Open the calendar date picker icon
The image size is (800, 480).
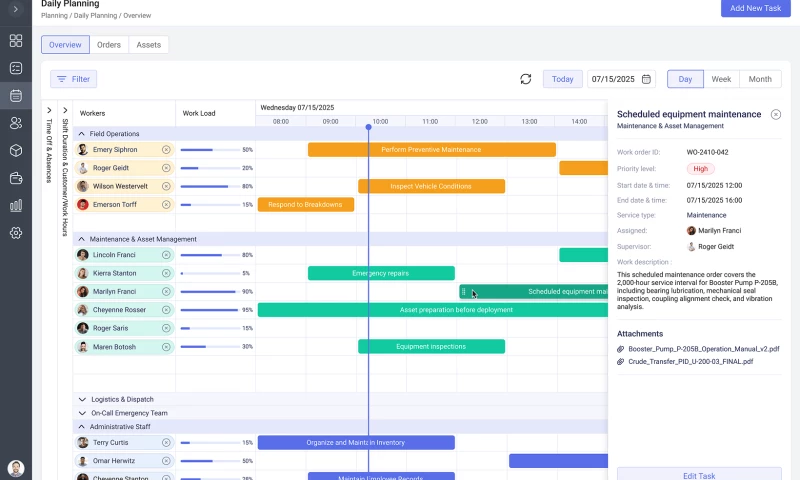point(646,79)
